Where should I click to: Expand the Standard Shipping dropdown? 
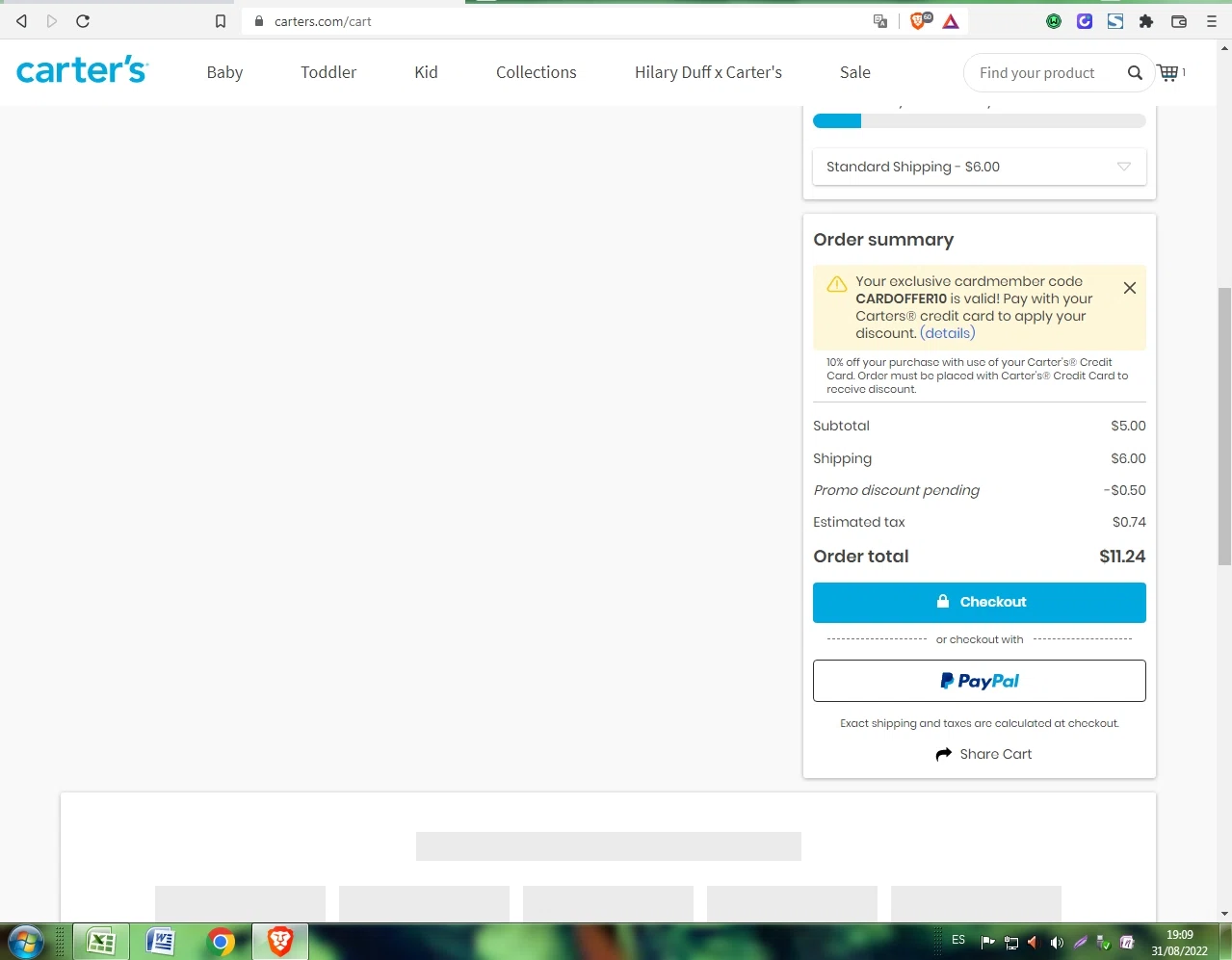tap(980, 167)
